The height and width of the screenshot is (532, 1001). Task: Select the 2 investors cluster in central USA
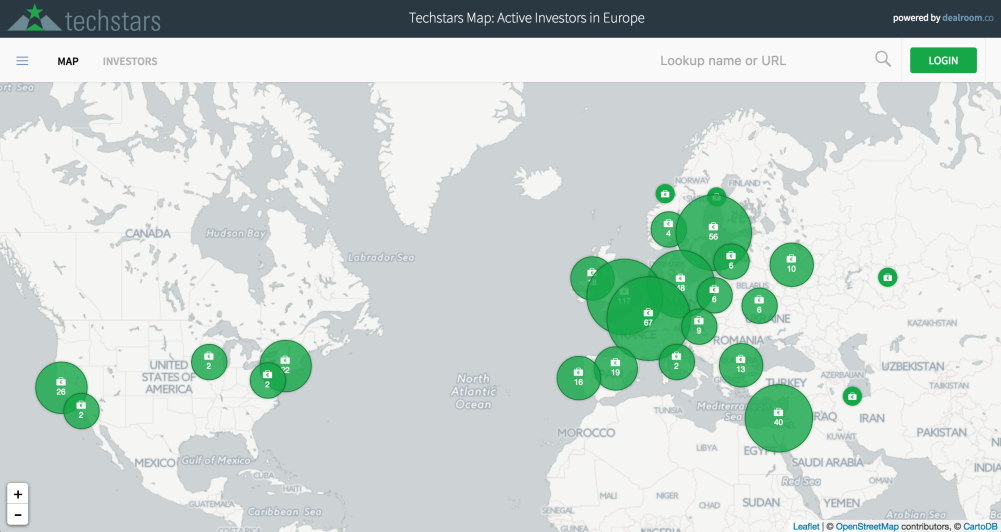(x=209, y=361)
